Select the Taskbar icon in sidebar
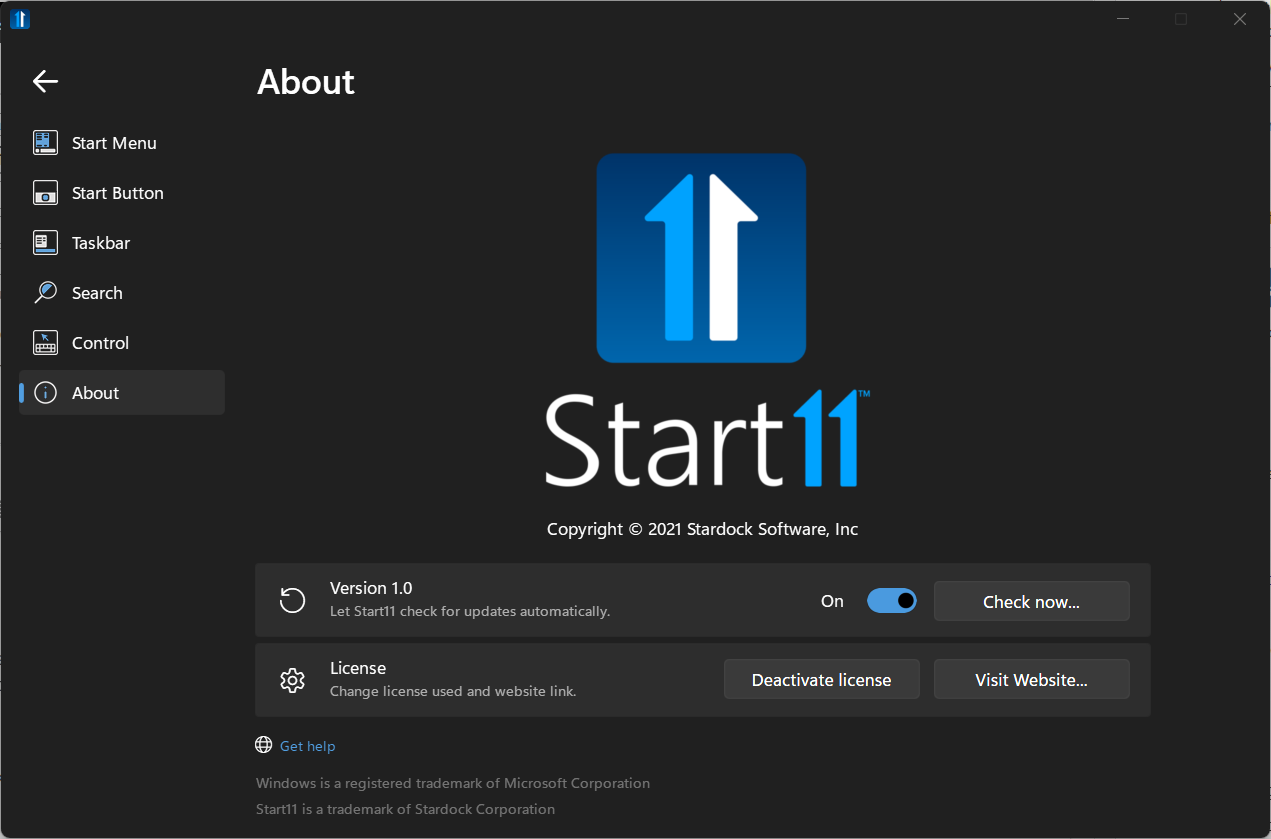The width and height of the screenshot is (1271, 839). 45,243
